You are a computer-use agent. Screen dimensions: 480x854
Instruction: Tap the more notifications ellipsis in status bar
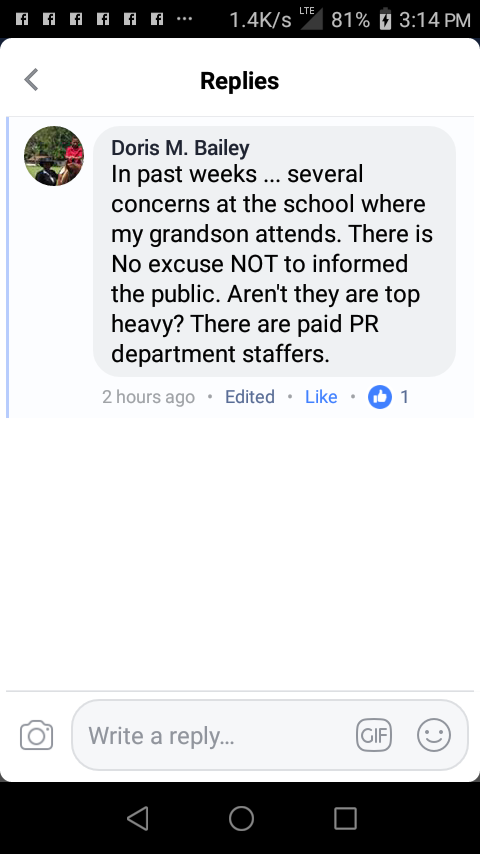point(185,20)
